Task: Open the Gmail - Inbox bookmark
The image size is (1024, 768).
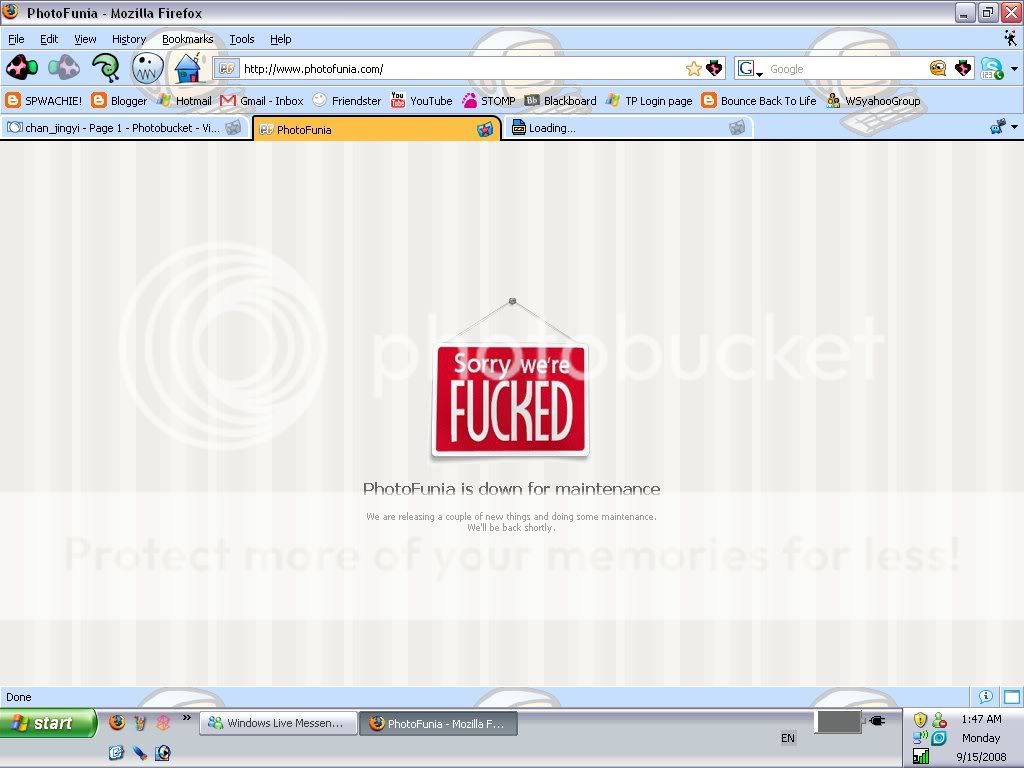Action: point(262,101)
